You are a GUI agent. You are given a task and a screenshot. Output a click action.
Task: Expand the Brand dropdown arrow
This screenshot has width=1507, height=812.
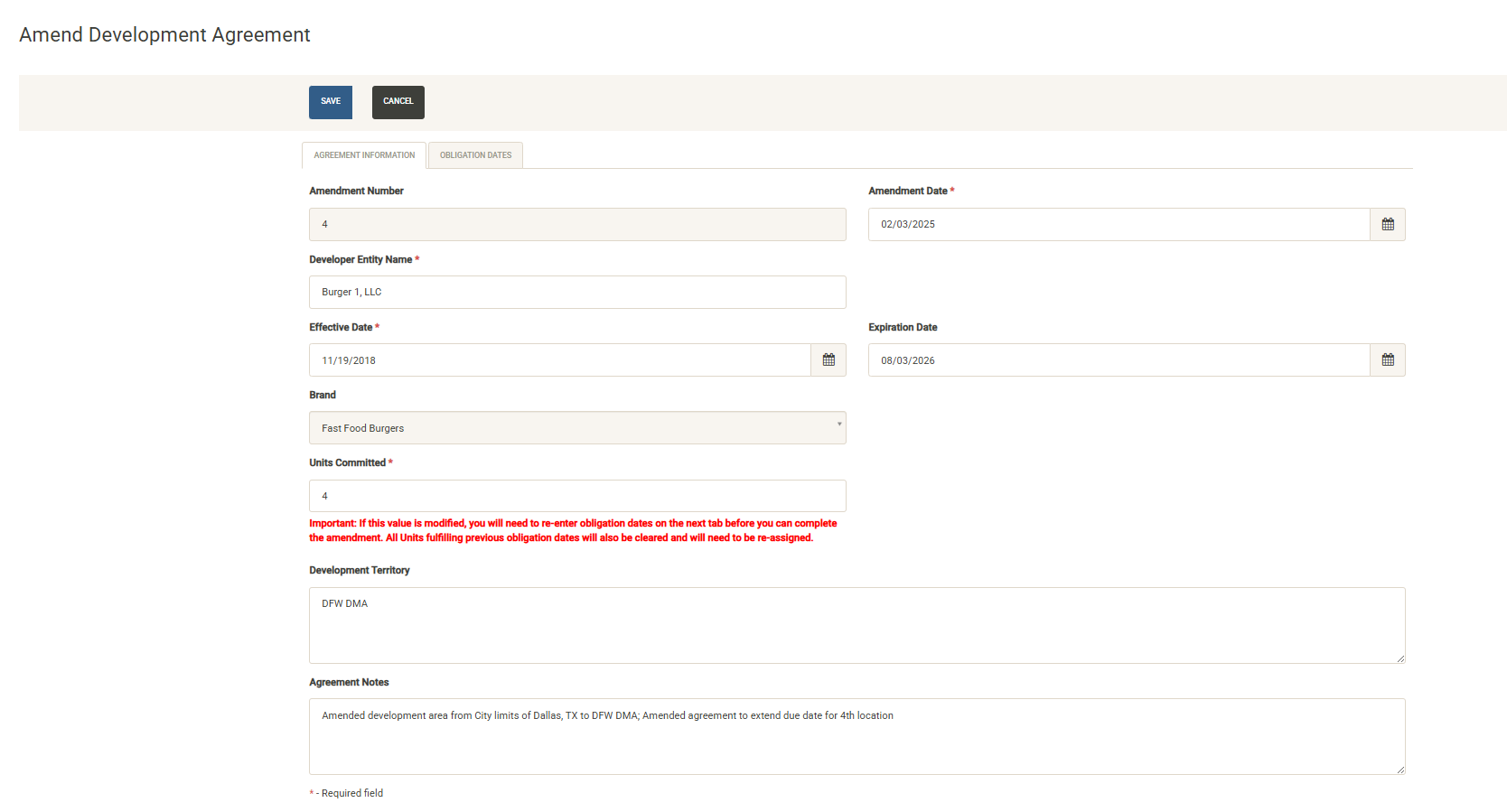839,425
